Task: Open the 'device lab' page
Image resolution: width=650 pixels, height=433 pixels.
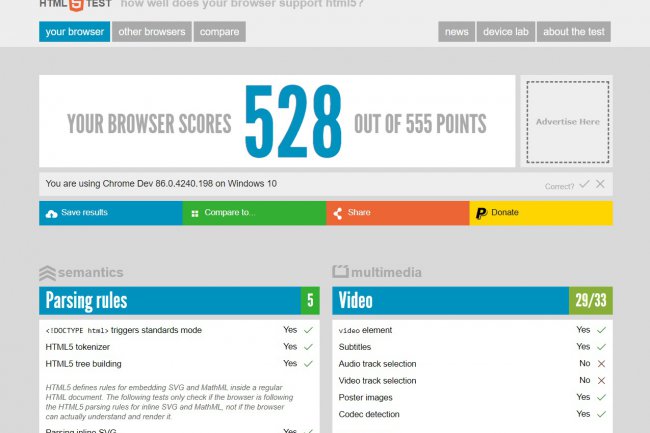Action: pos(506,32)
